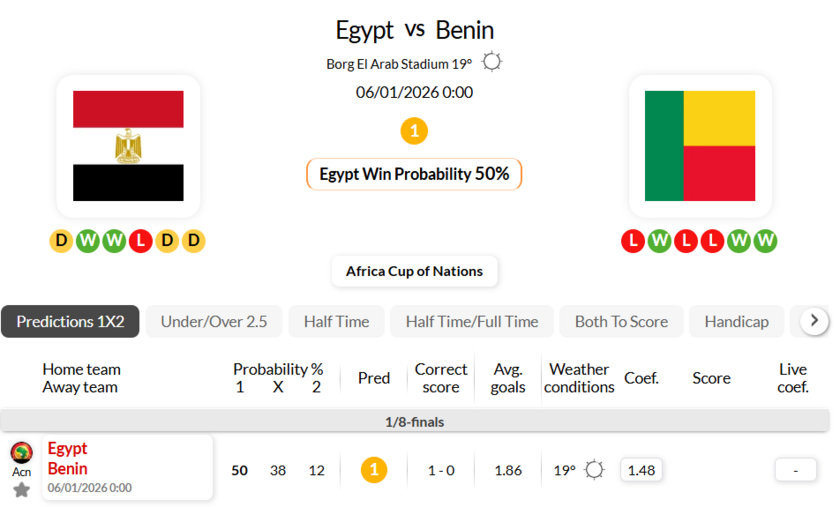Click Benin's last green W form badge
This screenshot has width=840, height=507.
click(765, 241)
